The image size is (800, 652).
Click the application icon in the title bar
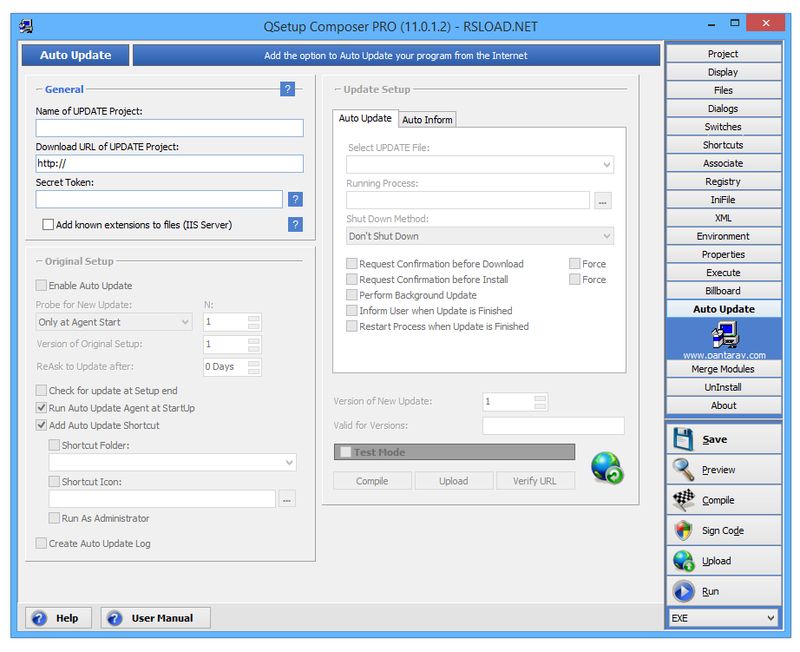26,26
